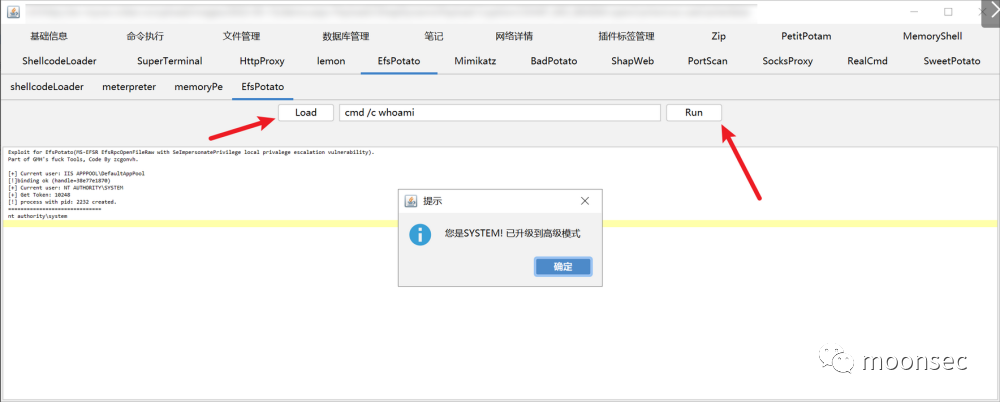Click the blue info icon in dialog
Viewport: 1000px width, 402px height.
(x=420, y=234)
